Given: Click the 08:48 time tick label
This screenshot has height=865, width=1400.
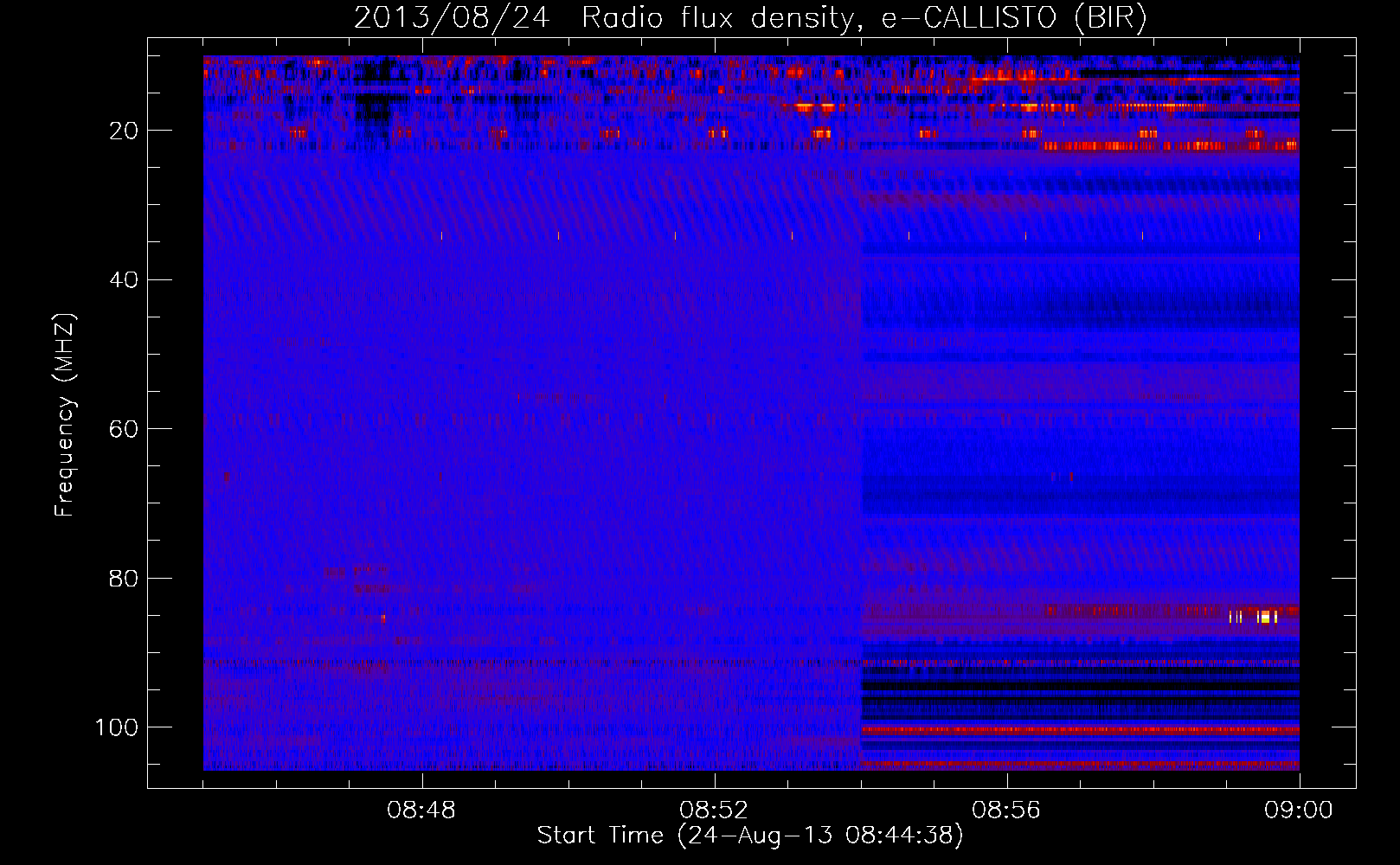Looking at the screenshot, I should pos(421,811).
